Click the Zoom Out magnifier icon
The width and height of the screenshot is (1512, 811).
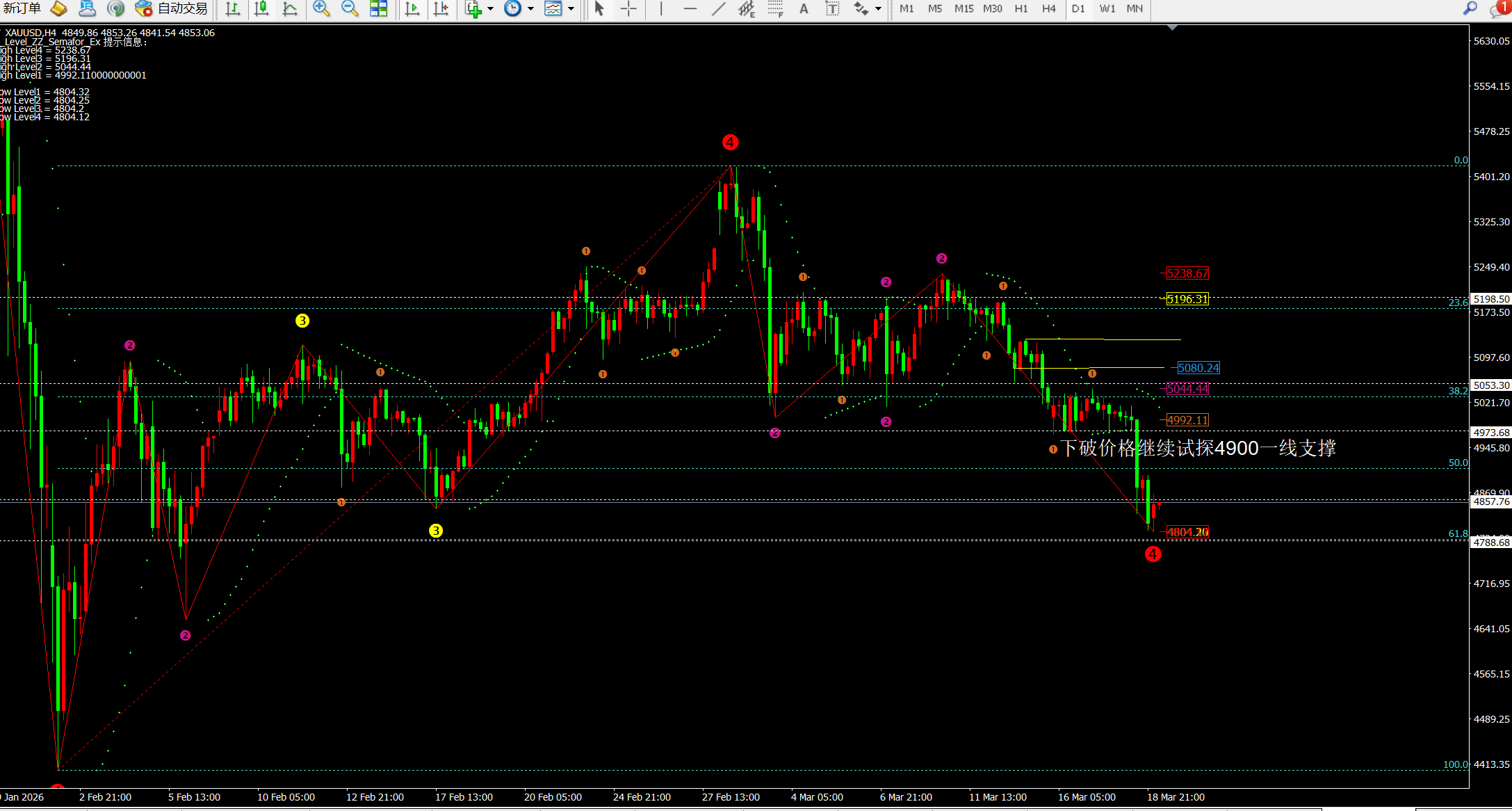[x=350, y=8]
